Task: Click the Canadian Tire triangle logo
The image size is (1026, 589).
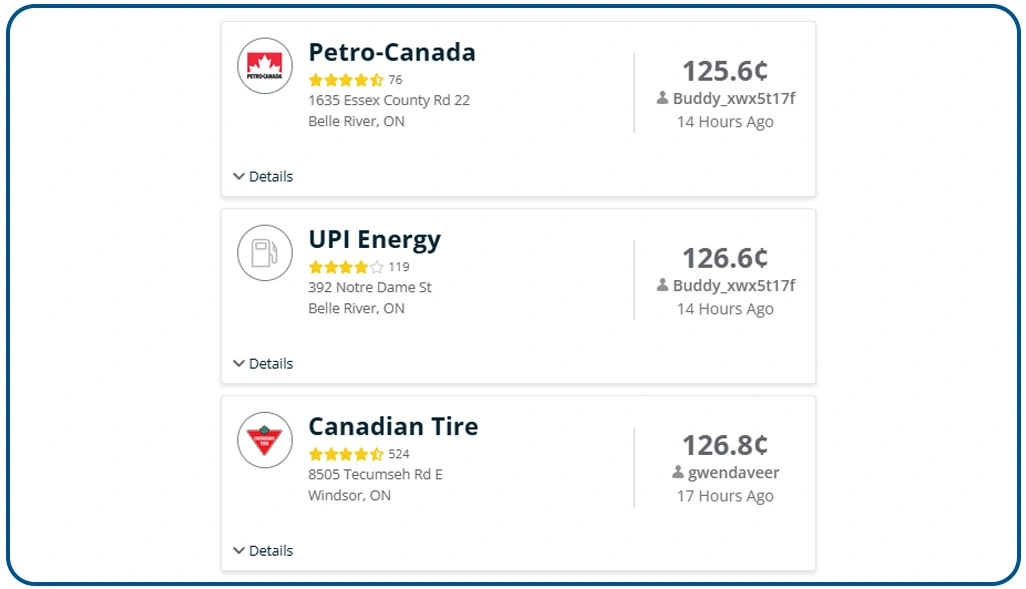Action: coord(263,440)
